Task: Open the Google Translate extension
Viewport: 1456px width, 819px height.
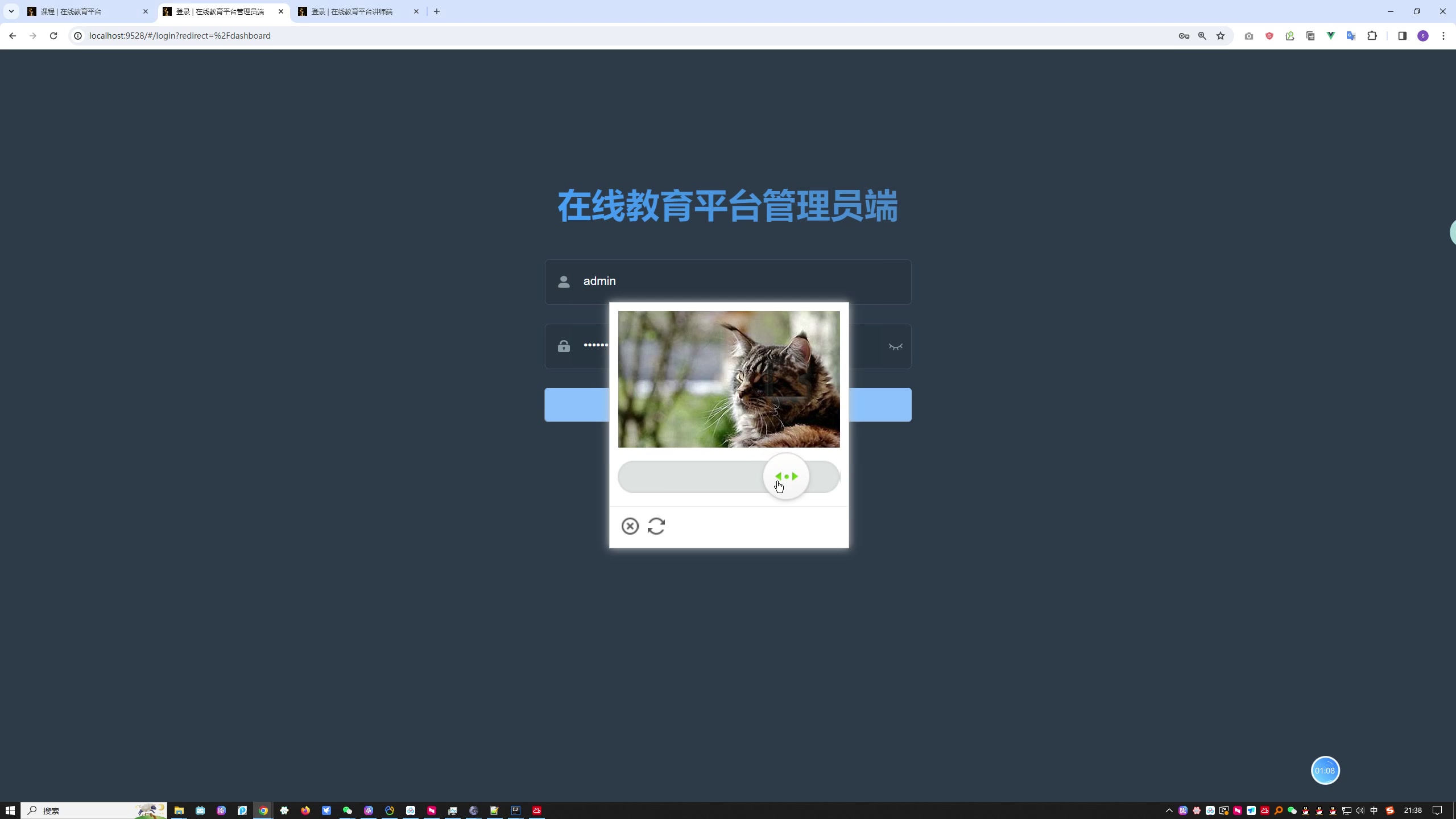Action: [x=1351, y=36]
